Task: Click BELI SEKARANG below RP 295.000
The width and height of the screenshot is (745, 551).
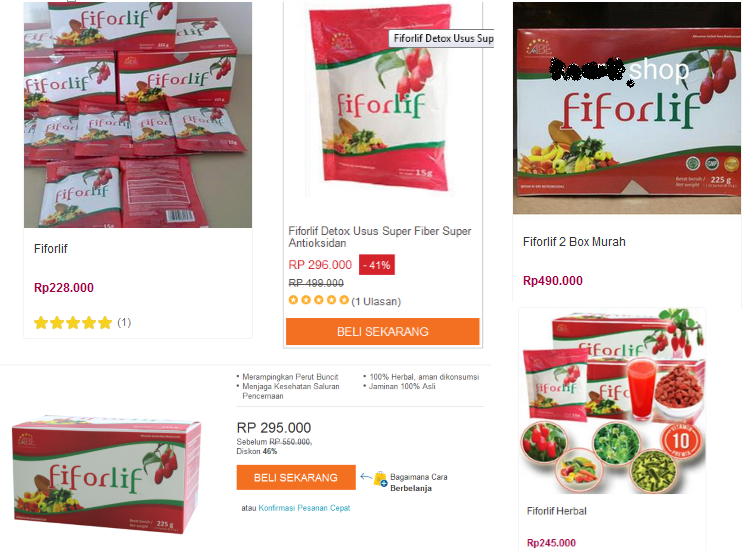Action: pos(296,477)
